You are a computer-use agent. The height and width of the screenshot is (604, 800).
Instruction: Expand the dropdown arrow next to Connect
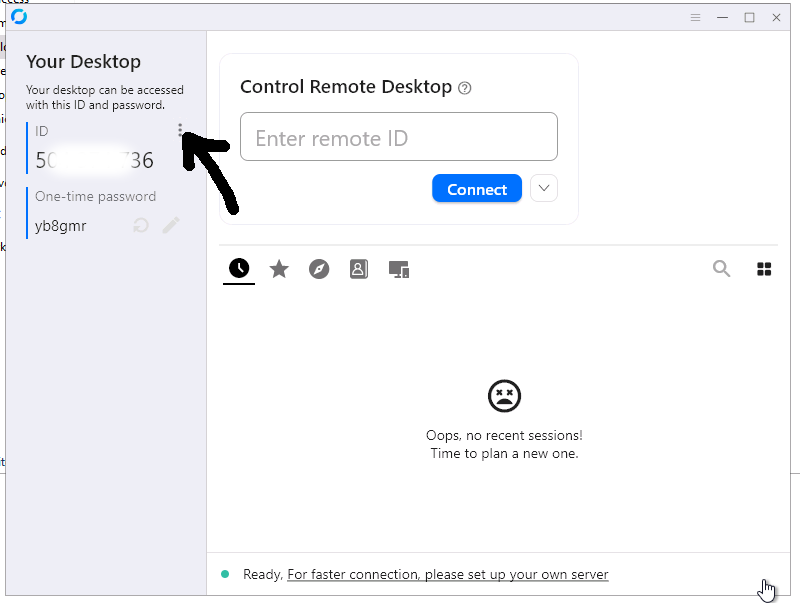543,188
